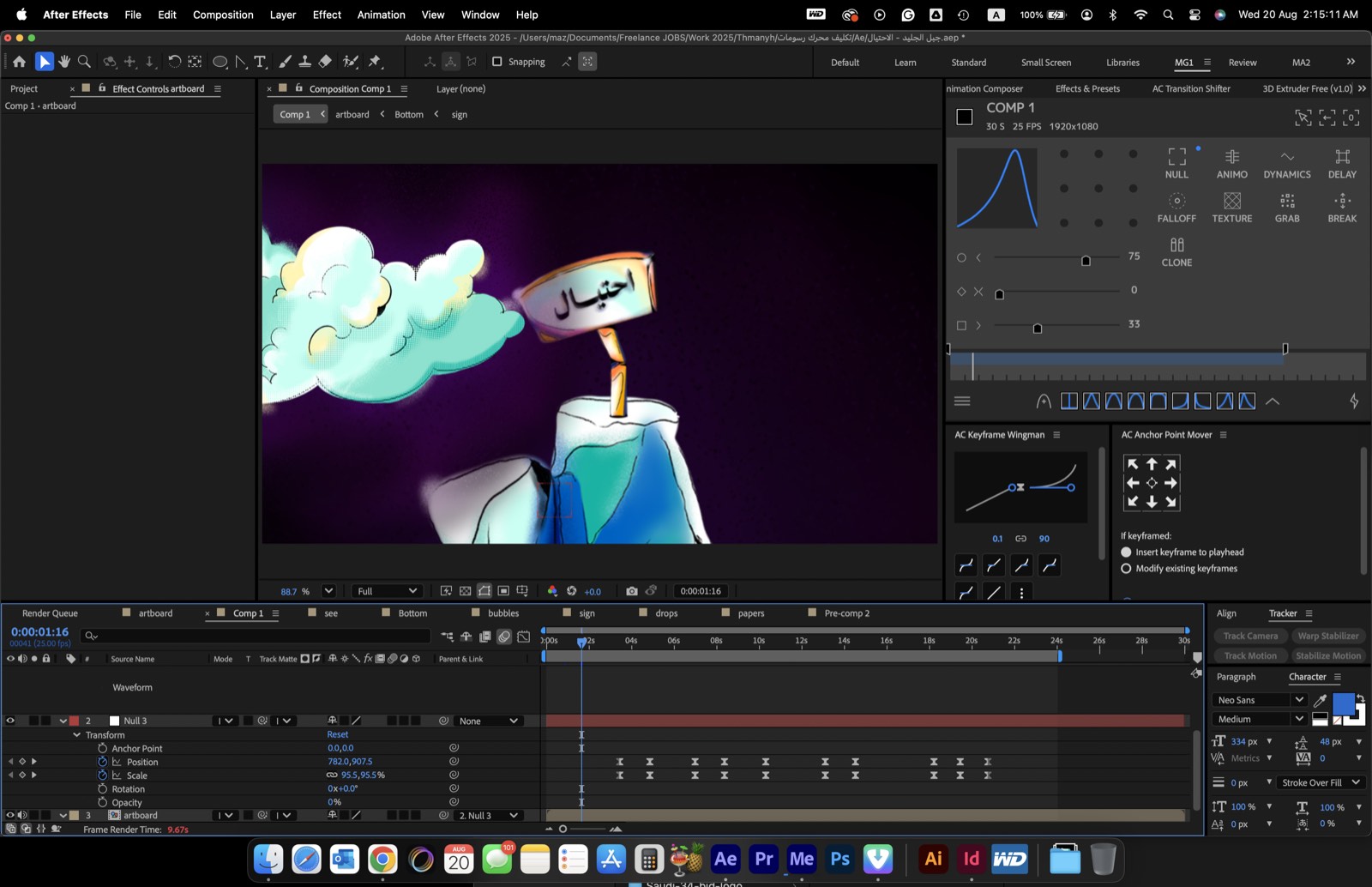
Task: Open the Stroke Over Fill dropdown
Action: click(1320, 782)
